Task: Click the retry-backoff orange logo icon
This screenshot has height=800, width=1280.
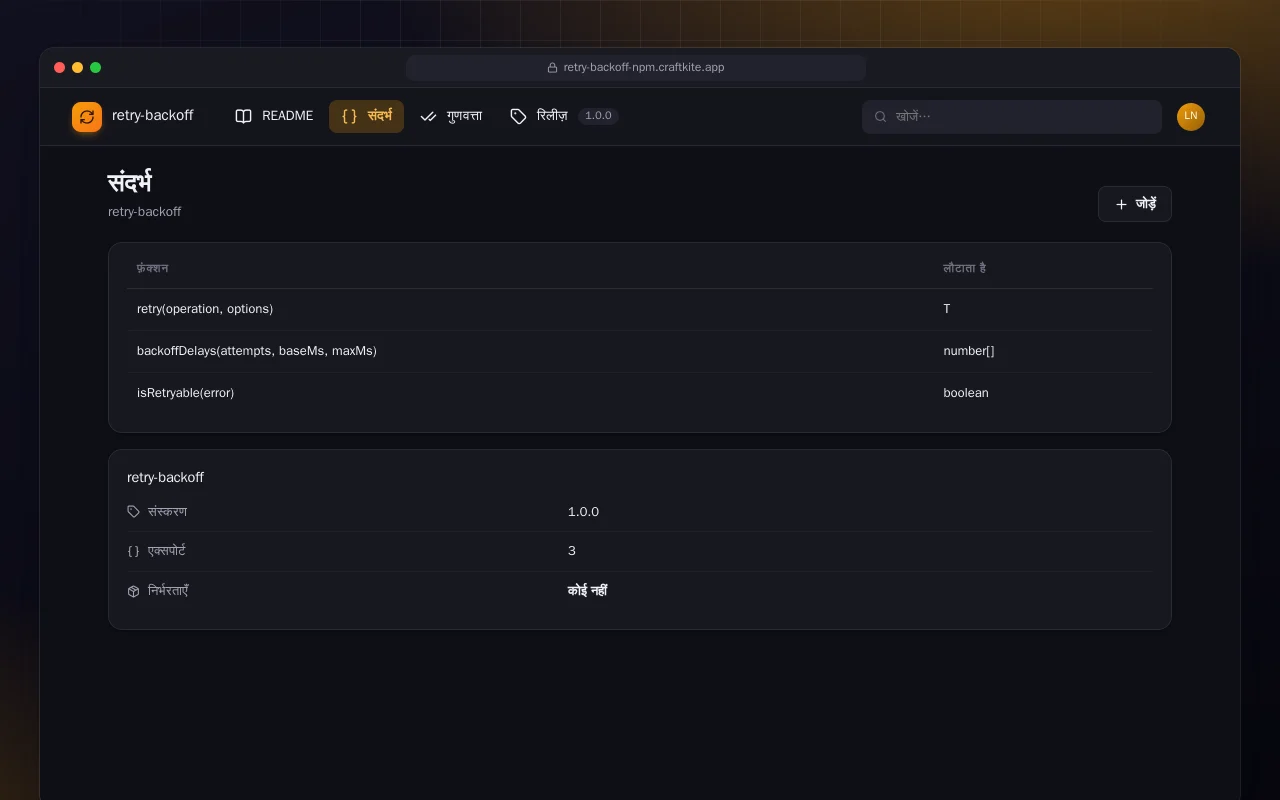Action: [x=87, y=117]
